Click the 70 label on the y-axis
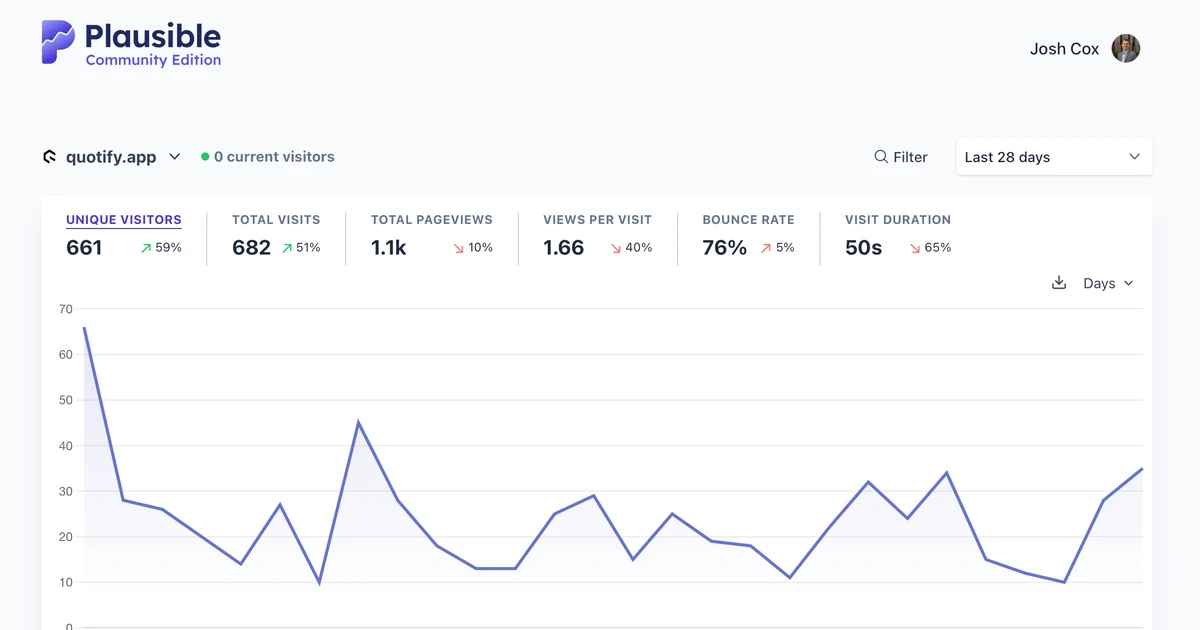 pyautogui.click(x=66, y=309)
